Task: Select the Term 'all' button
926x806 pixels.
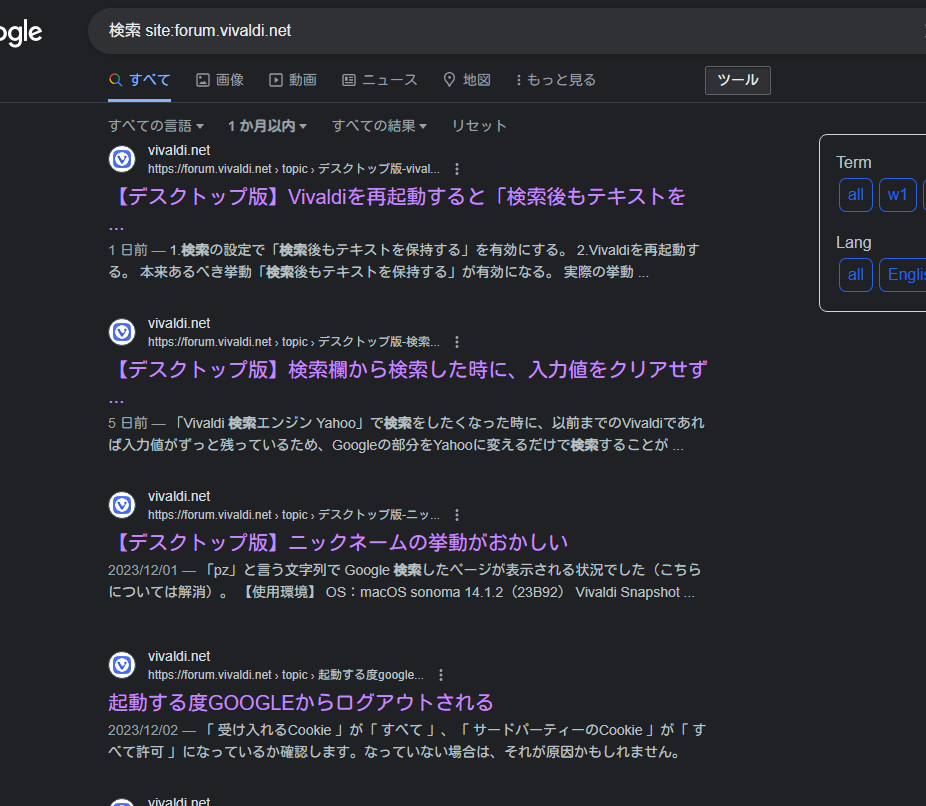Action: click(856, 195)
